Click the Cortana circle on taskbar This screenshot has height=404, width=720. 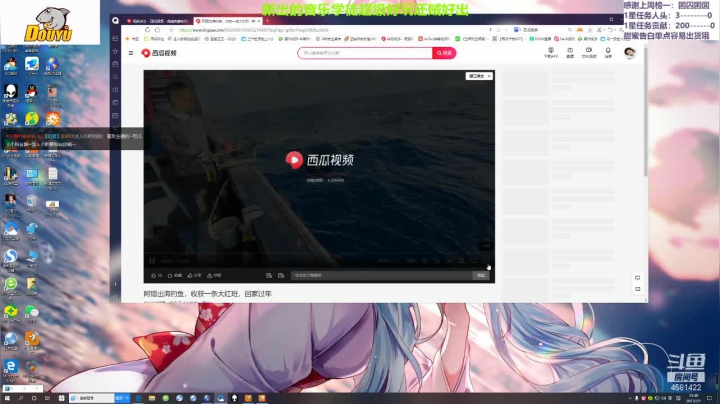(34, 398)
